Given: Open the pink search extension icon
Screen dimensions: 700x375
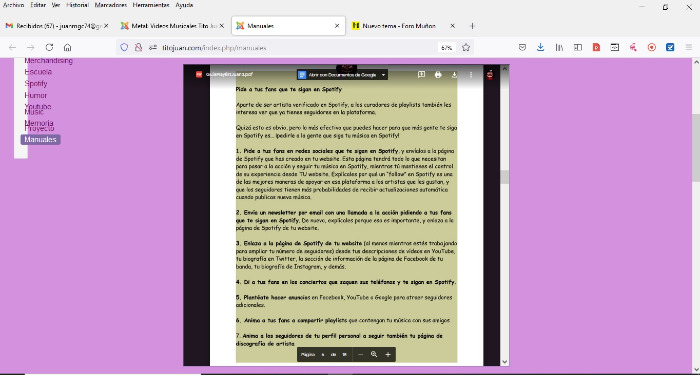Looking at the screenshot, I should [633, 47].
